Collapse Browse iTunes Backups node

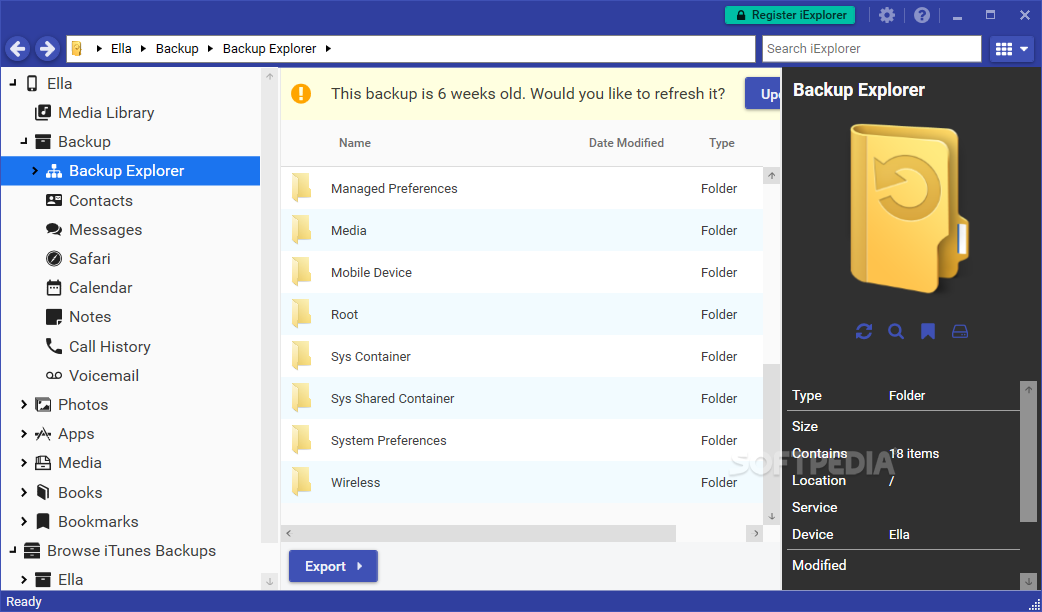pos(13,550)
